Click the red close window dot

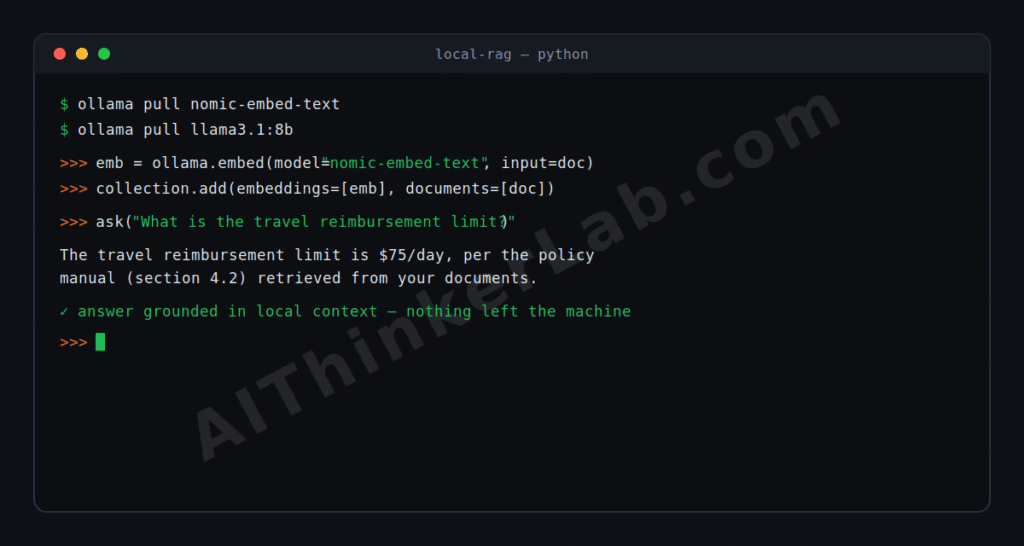pyautogui.click(x=59, y=54)
